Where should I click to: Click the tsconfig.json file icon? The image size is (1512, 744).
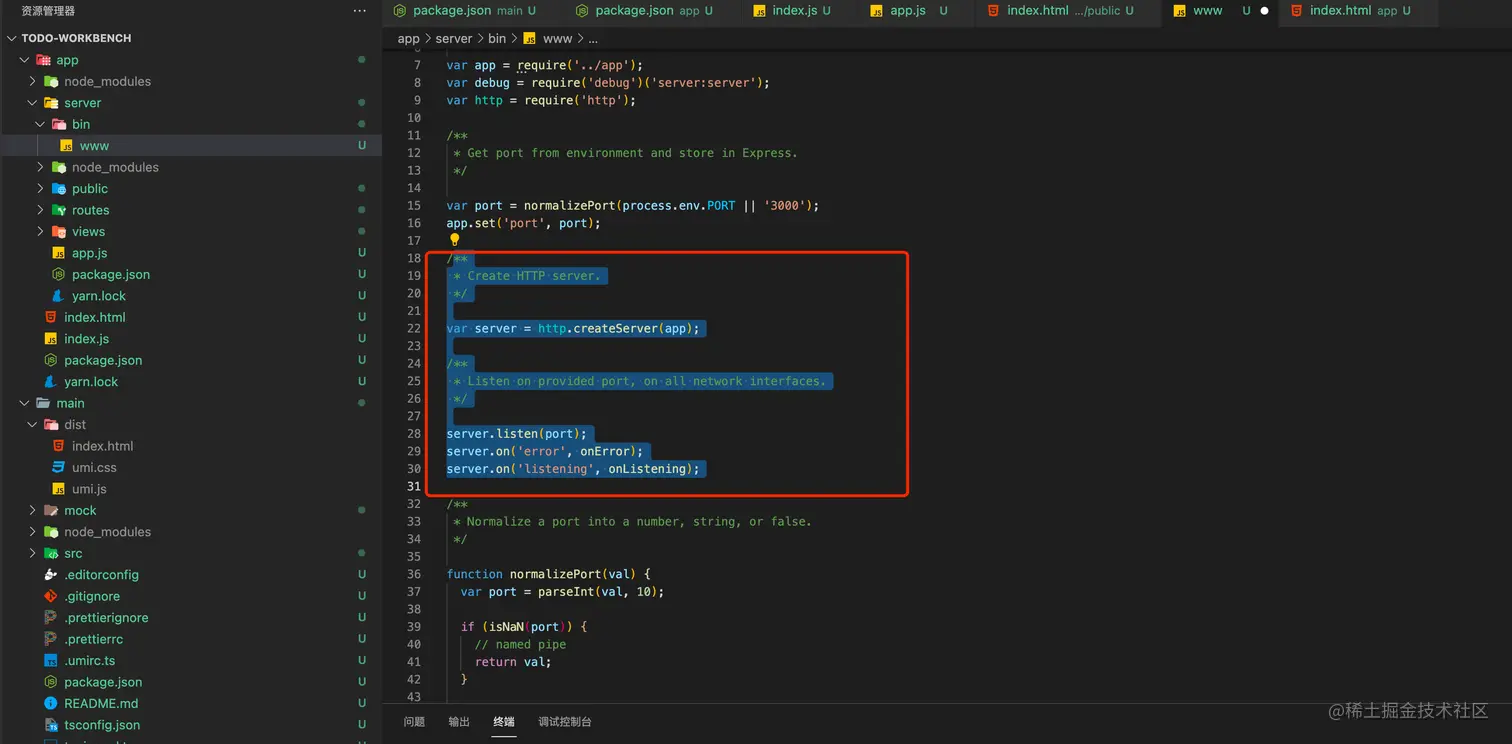click(50, 725)
